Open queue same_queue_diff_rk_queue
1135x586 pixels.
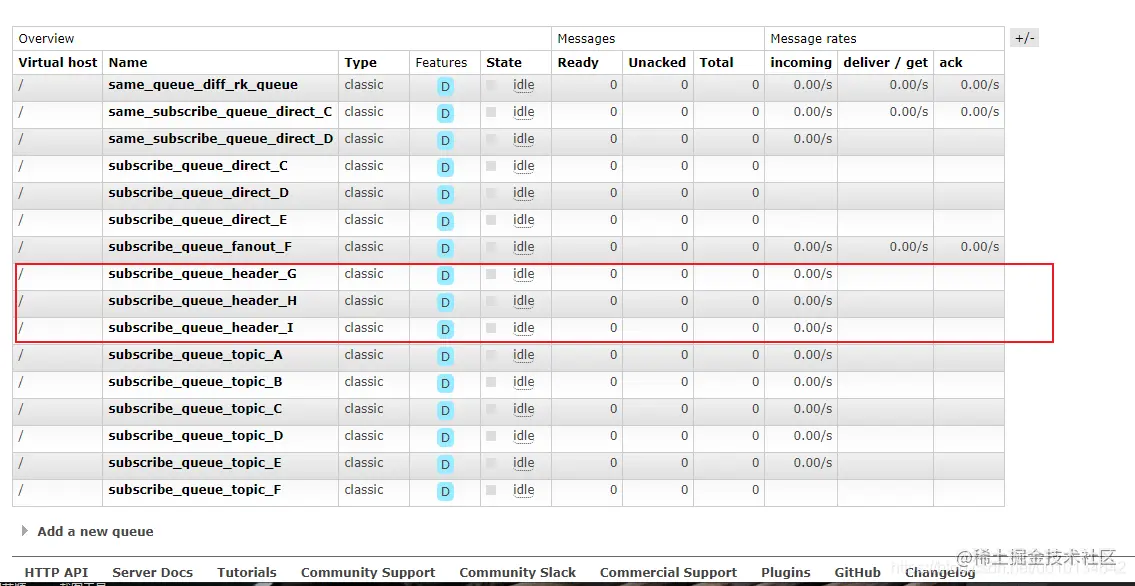[x=203, y=85]
